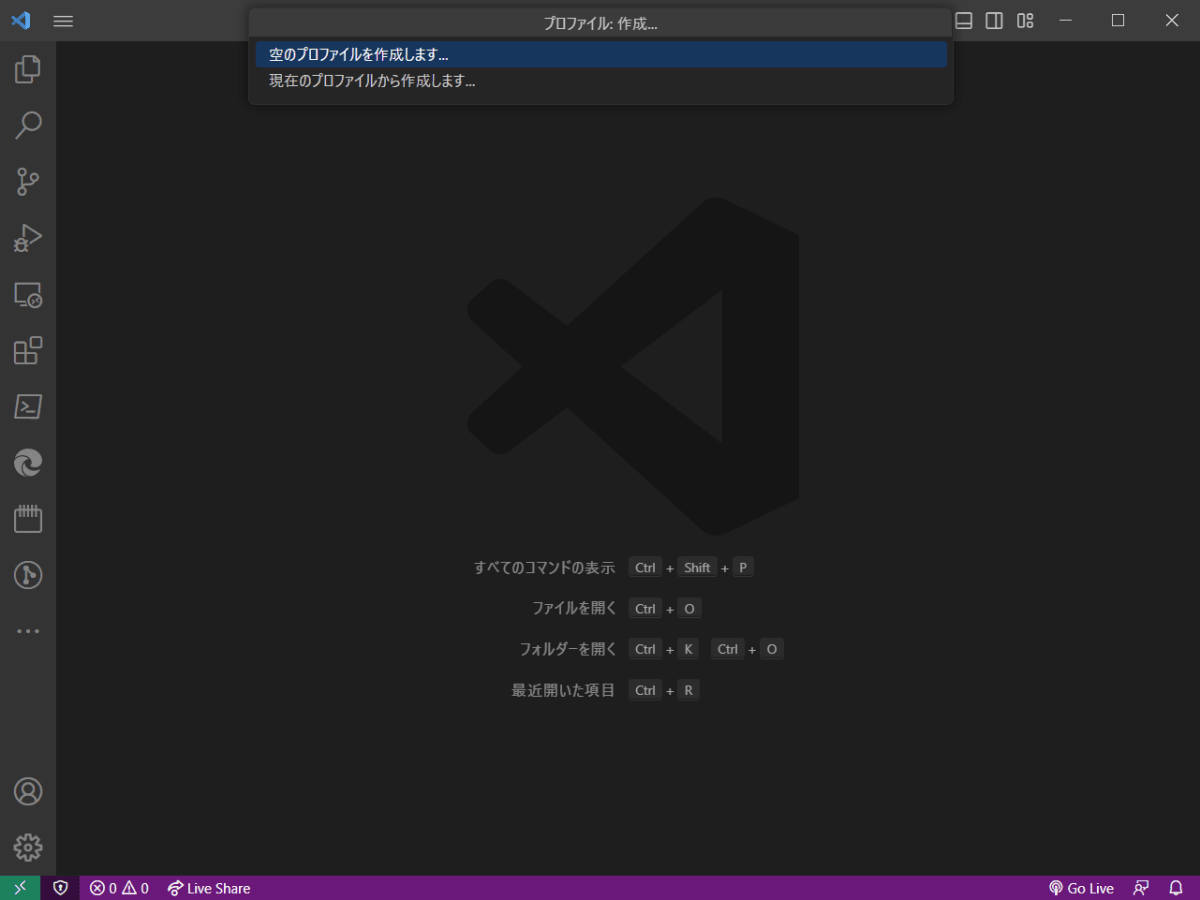Viewport: 1200px width, 900px height.
Task: Click Go Live in the status bar
Action: (1081, 888)
